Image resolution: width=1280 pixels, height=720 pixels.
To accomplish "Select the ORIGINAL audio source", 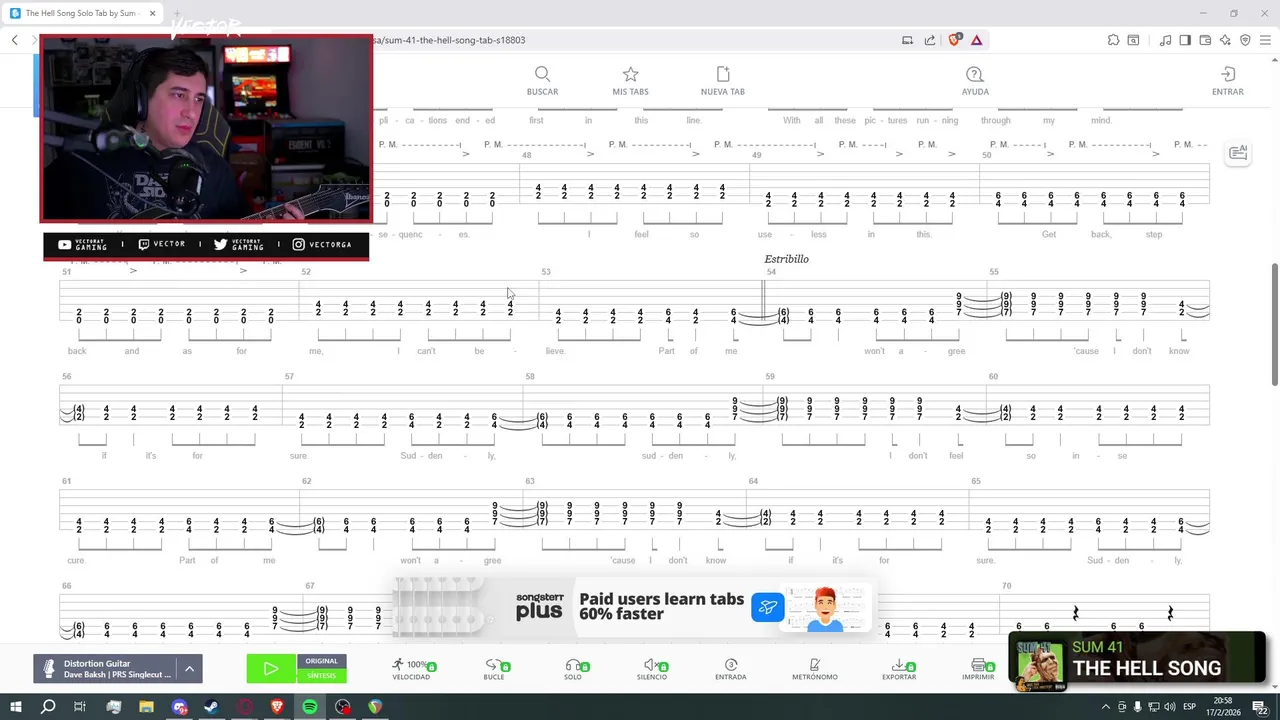I will click(x=321, y=661).
